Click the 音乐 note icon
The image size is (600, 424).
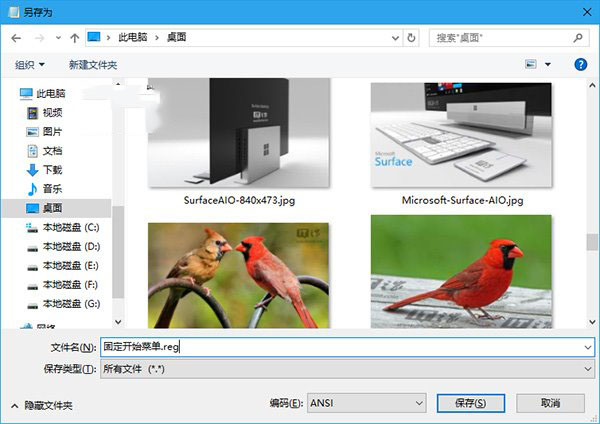[x=33, y=189]
